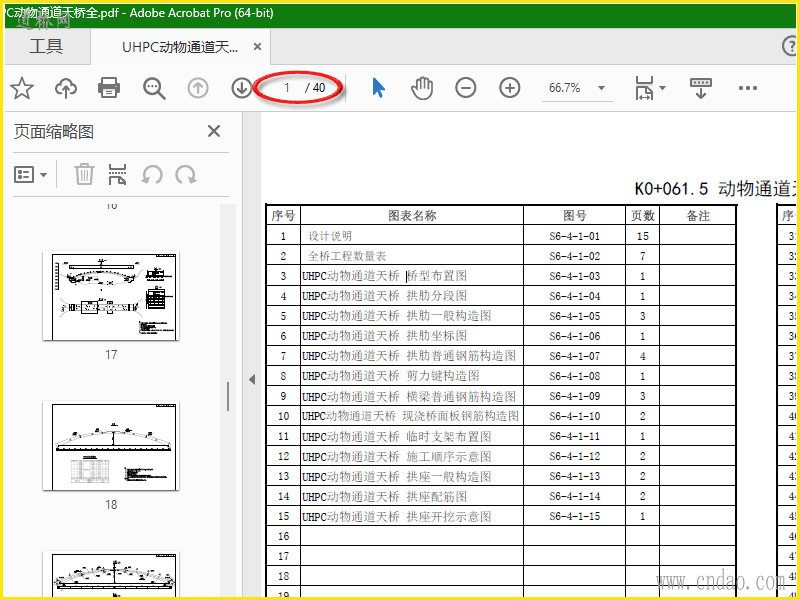Click the print pages icon in thumbnail panel

point(117,174)
